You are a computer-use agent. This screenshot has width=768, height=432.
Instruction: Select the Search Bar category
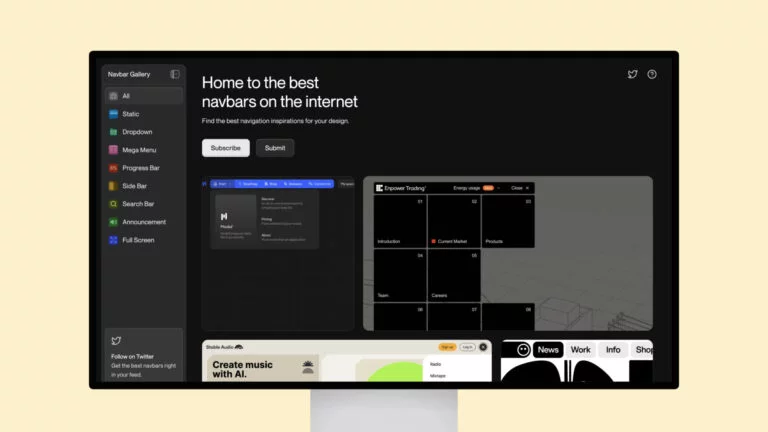tap(138, 204)
